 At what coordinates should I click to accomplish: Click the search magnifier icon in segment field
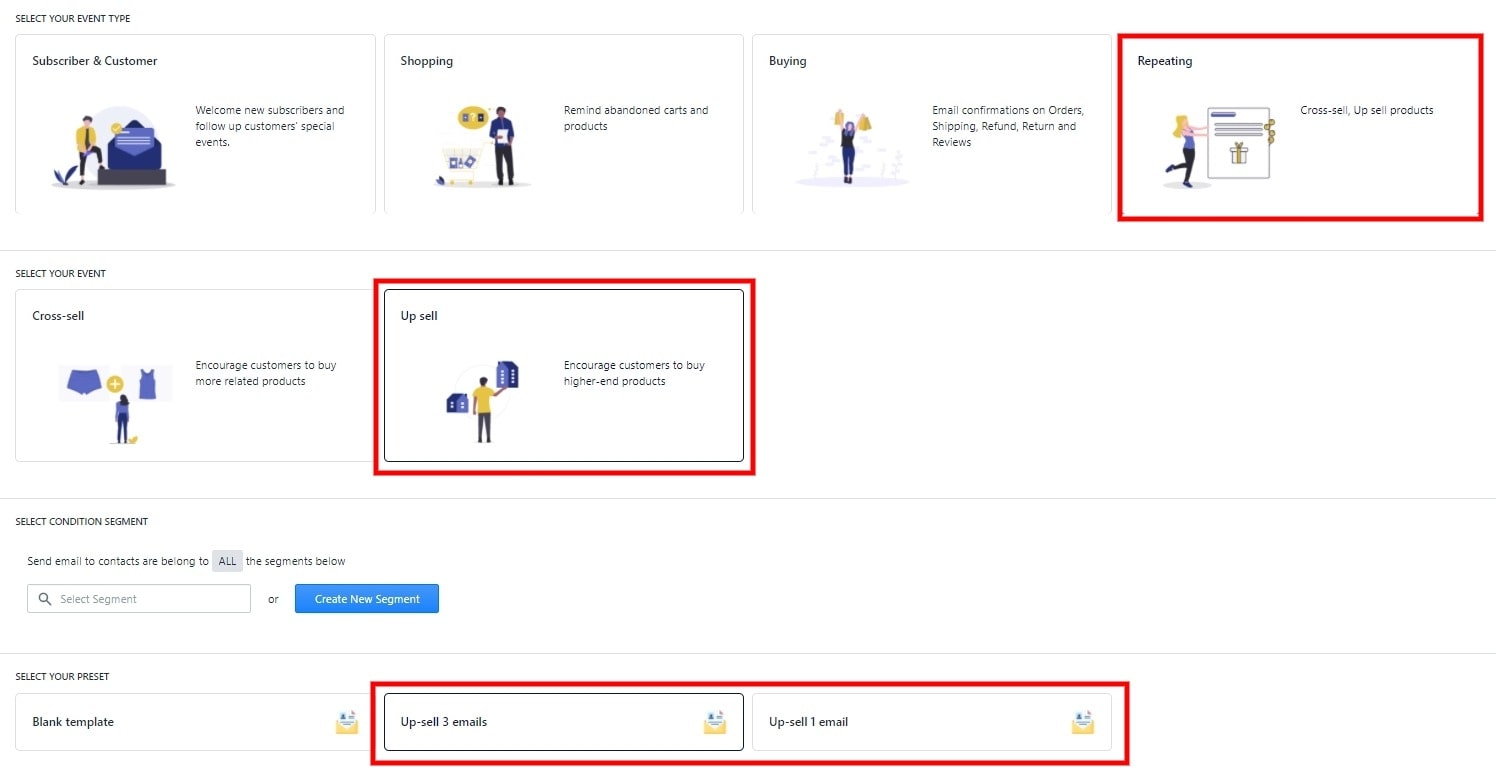click(44, 599)
